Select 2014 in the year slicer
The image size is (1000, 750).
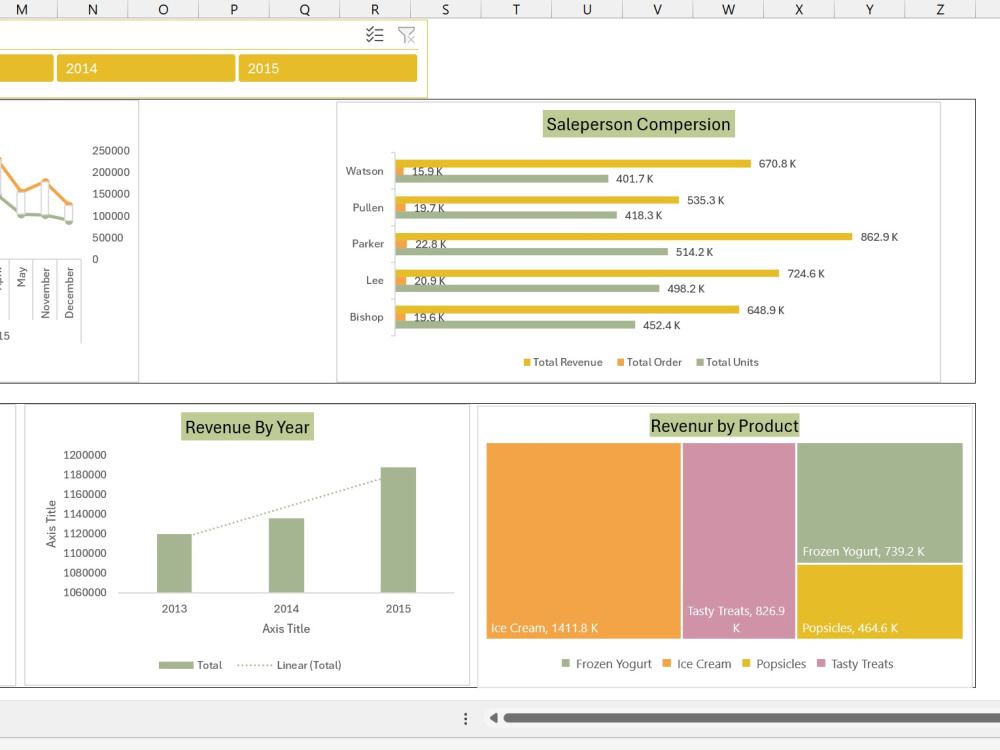click(x=145, y=67)
